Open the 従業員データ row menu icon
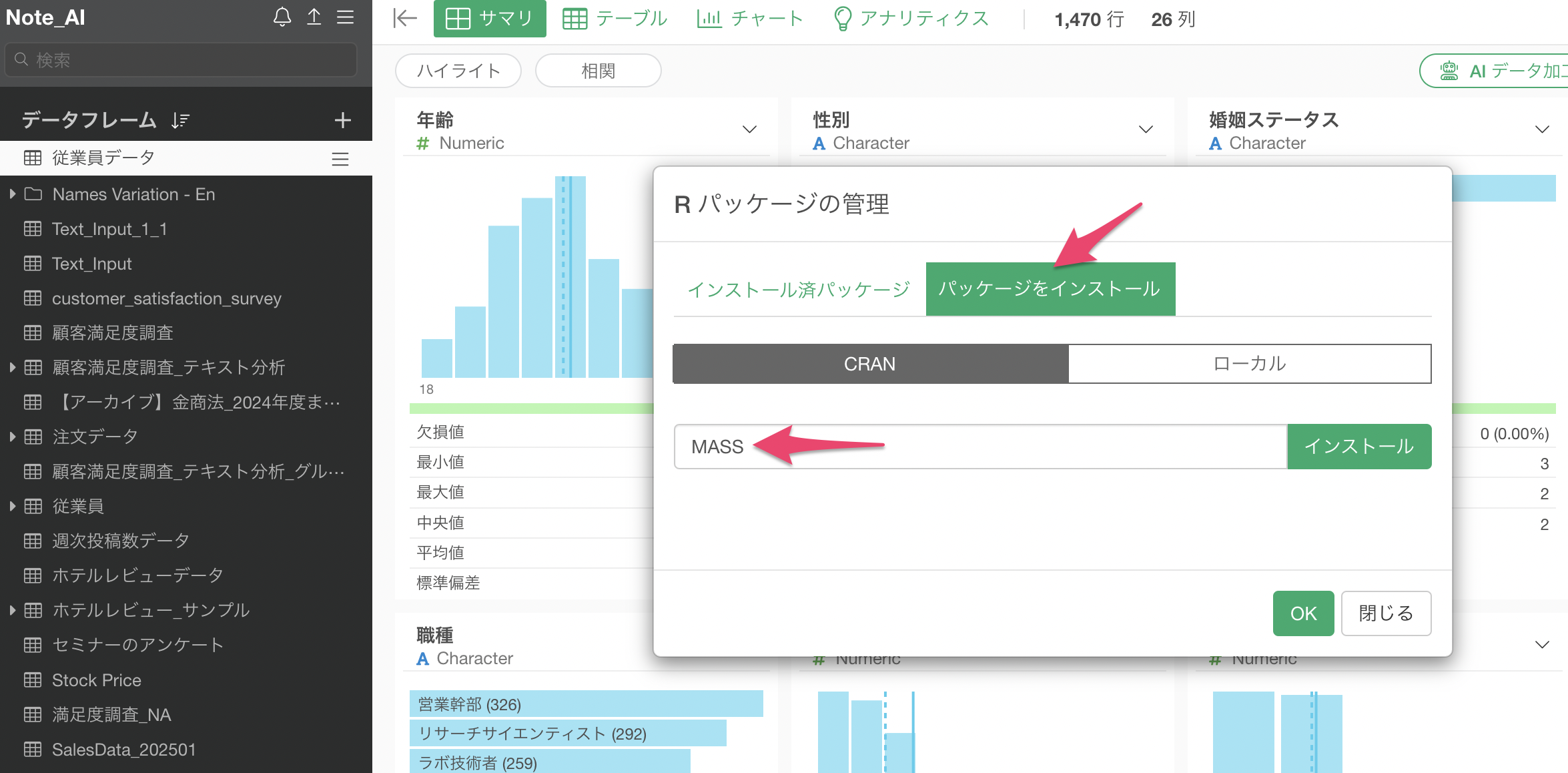Screen dimensions: 1568x773 point(340,159)
